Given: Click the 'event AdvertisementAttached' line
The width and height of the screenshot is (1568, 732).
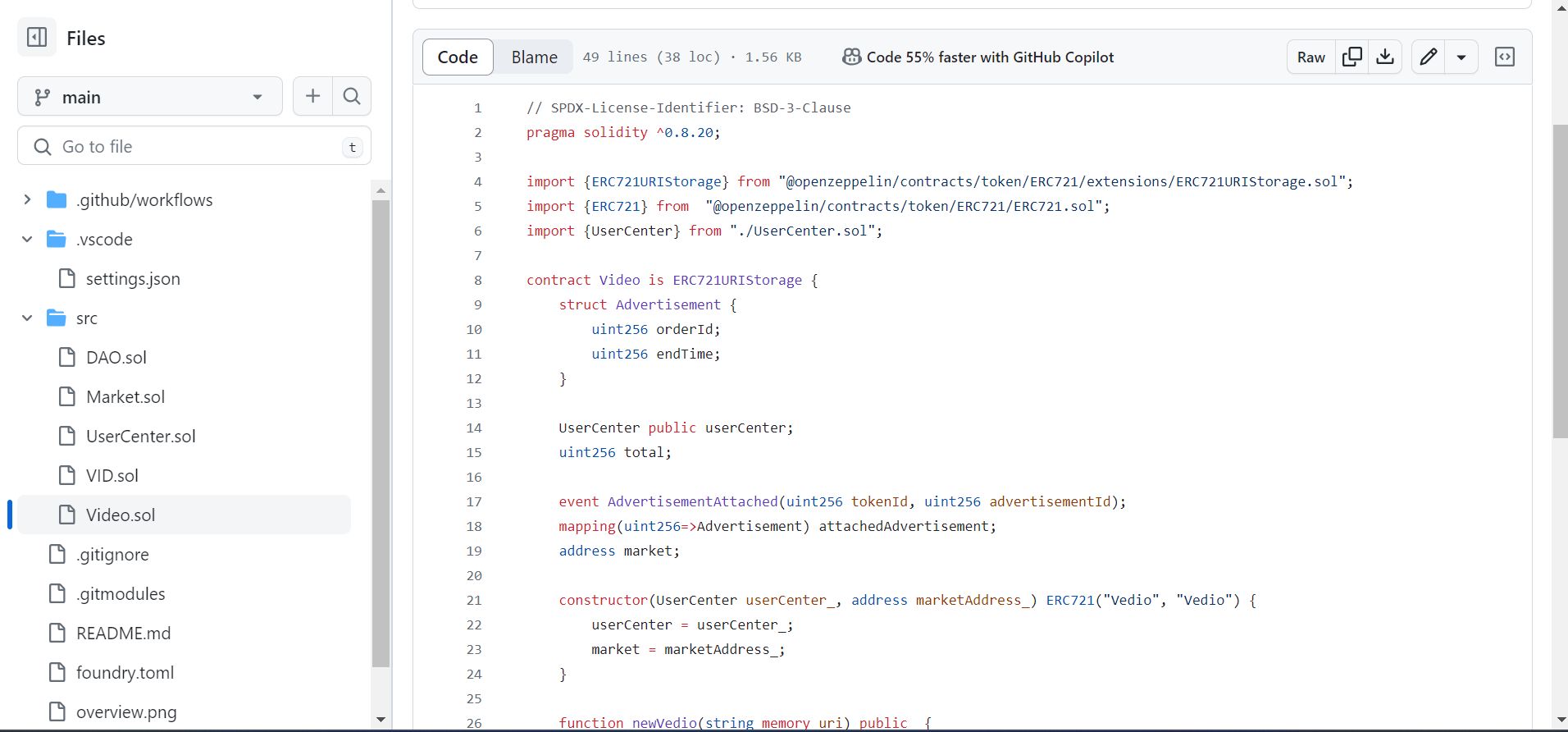Looking at the screenshot, I should pyautogui.click(x=842, y=501).
